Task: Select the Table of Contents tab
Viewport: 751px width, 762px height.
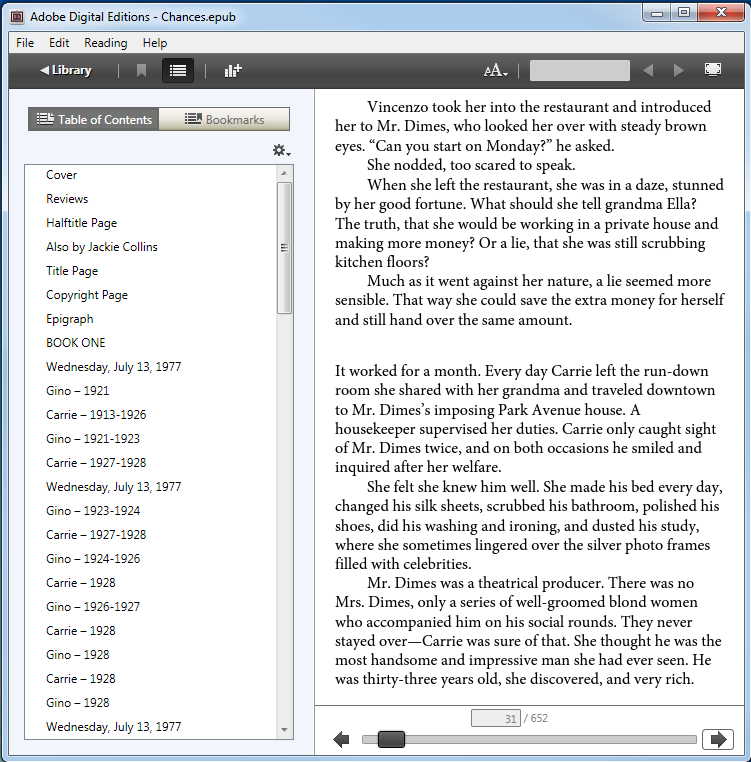Action: click(x=94, y=120)
